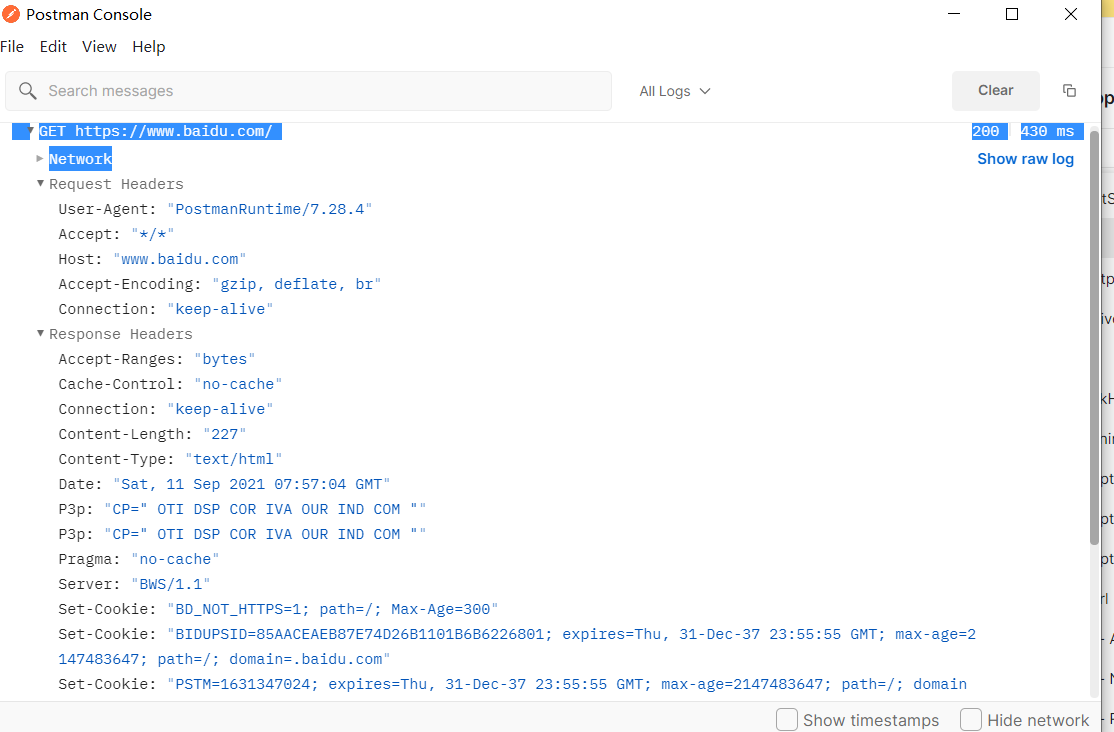Copy console logs with the copy icon
The width and height of the screenshot is (1114, 732).
[1069, 90]
